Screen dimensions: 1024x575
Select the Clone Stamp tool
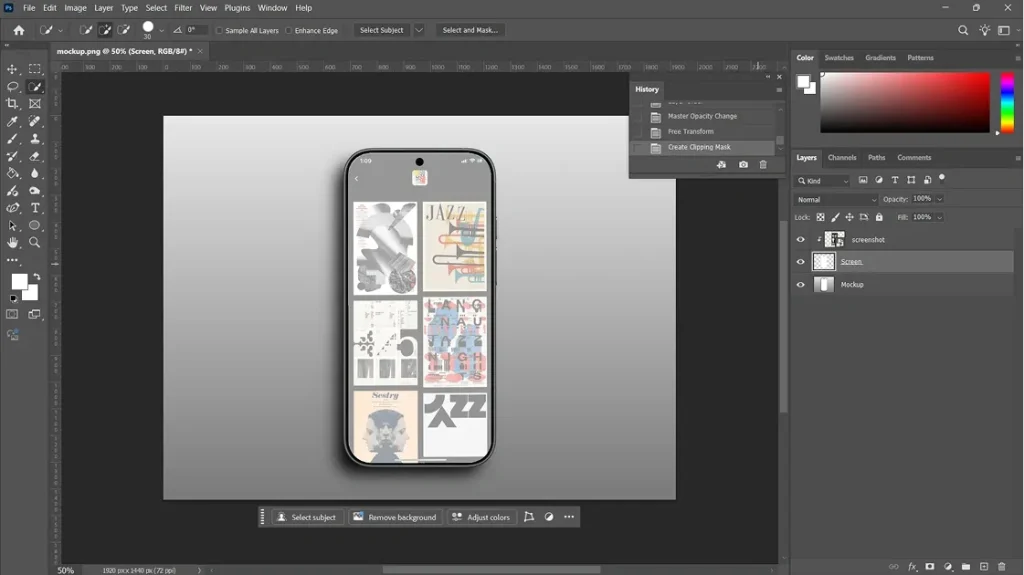35,139
